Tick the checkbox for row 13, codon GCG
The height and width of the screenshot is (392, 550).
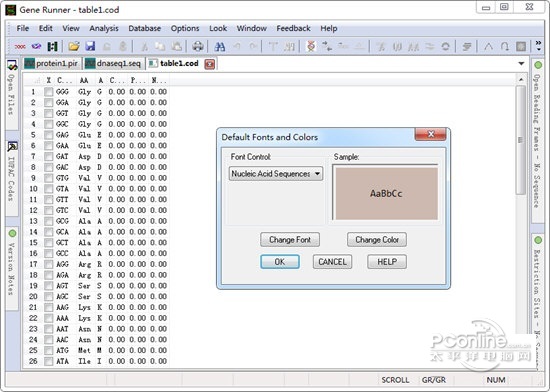[x=48, y=222]
